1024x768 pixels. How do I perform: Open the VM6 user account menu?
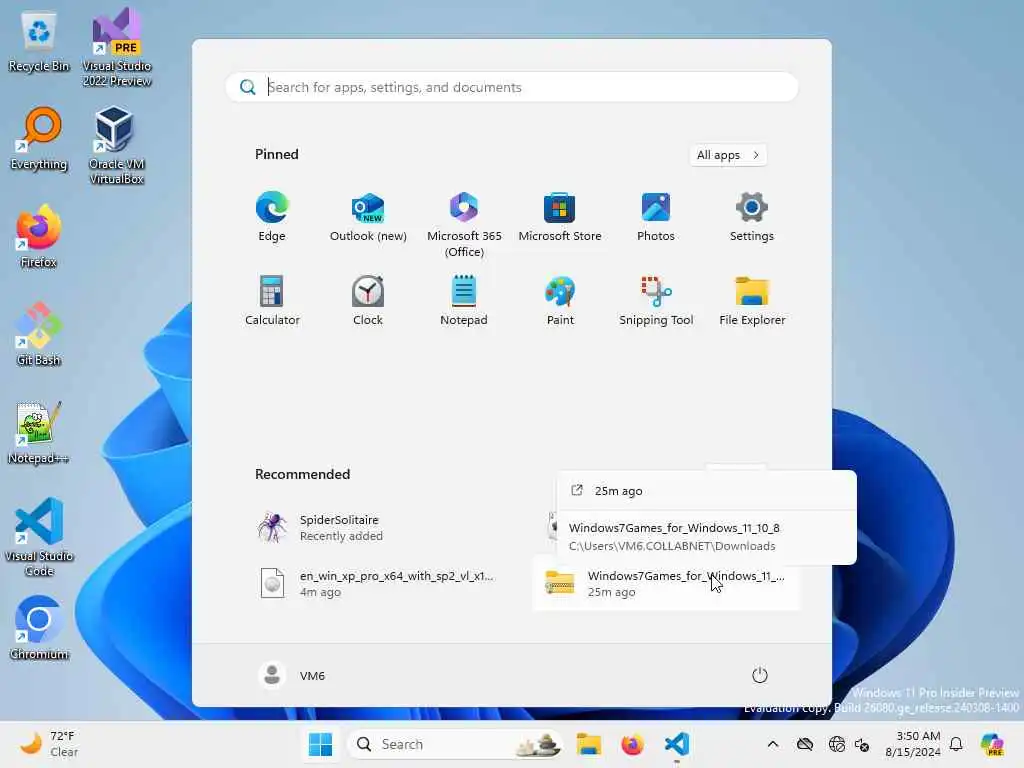292,675
